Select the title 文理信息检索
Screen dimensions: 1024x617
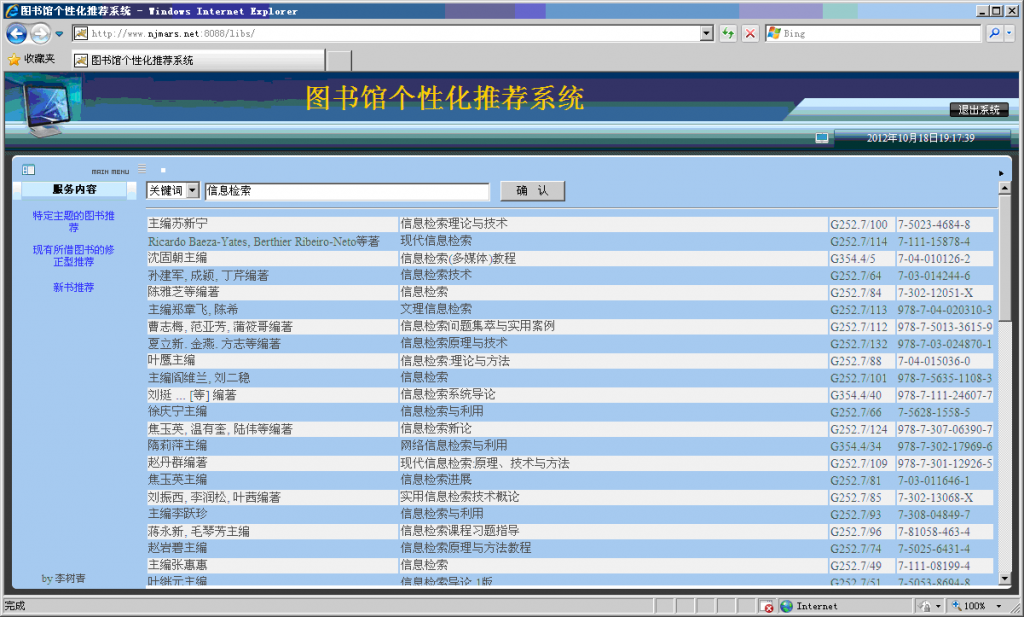pos(436,309)
